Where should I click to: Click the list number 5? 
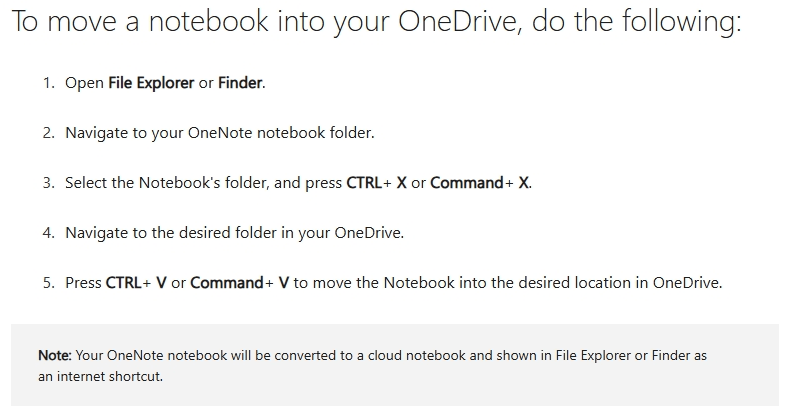point(49,283)
